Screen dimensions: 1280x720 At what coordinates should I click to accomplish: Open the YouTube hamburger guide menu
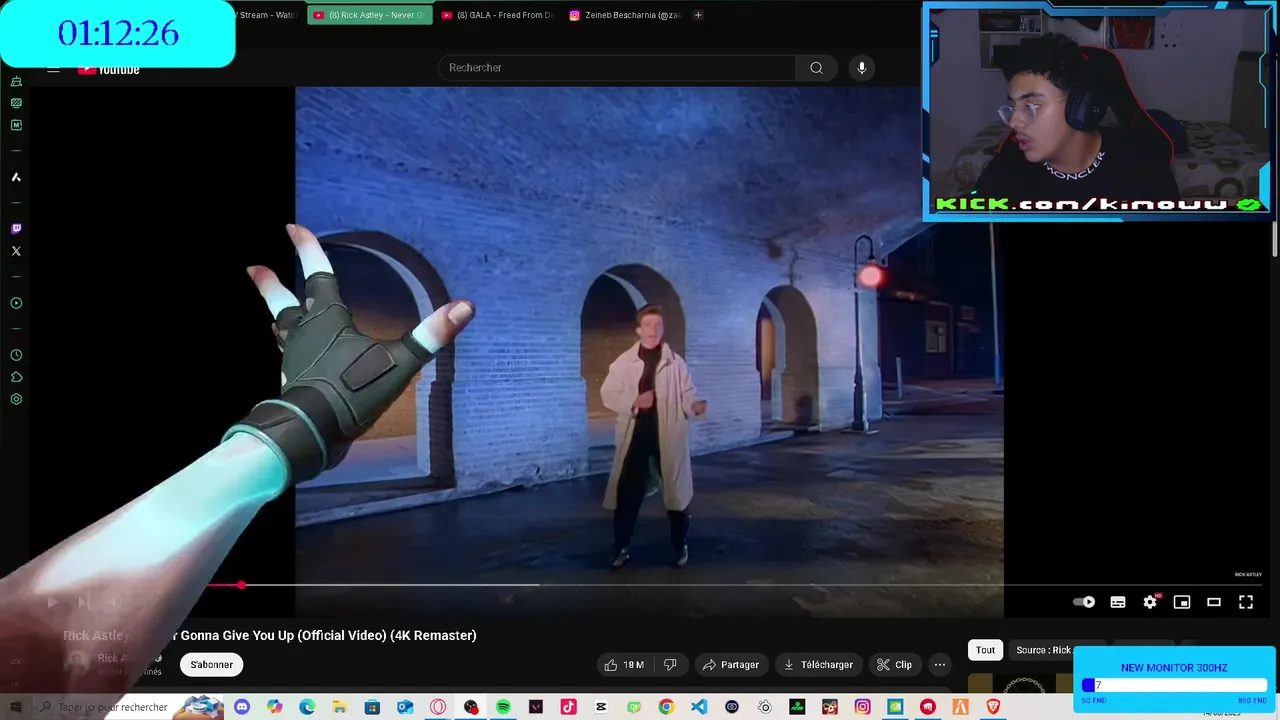tap(53, 69)
